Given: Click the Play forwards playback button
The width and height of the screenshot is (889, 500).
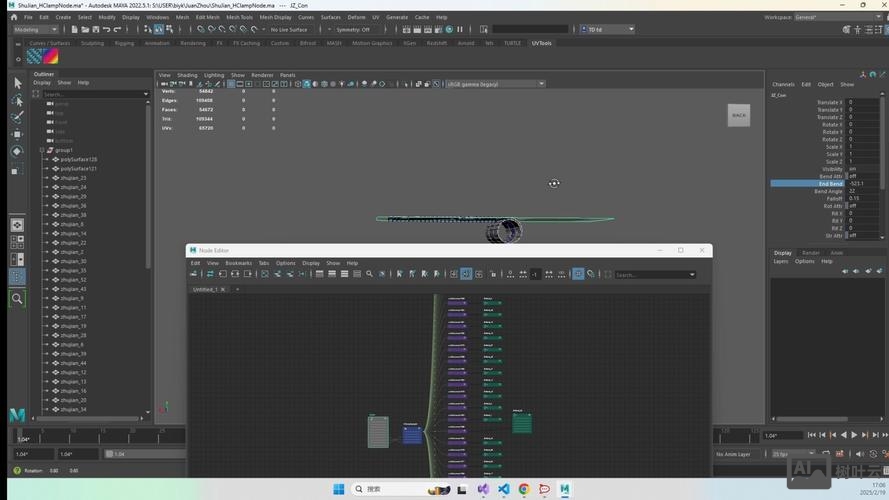Looking at the screenshot, I should 853,435.
